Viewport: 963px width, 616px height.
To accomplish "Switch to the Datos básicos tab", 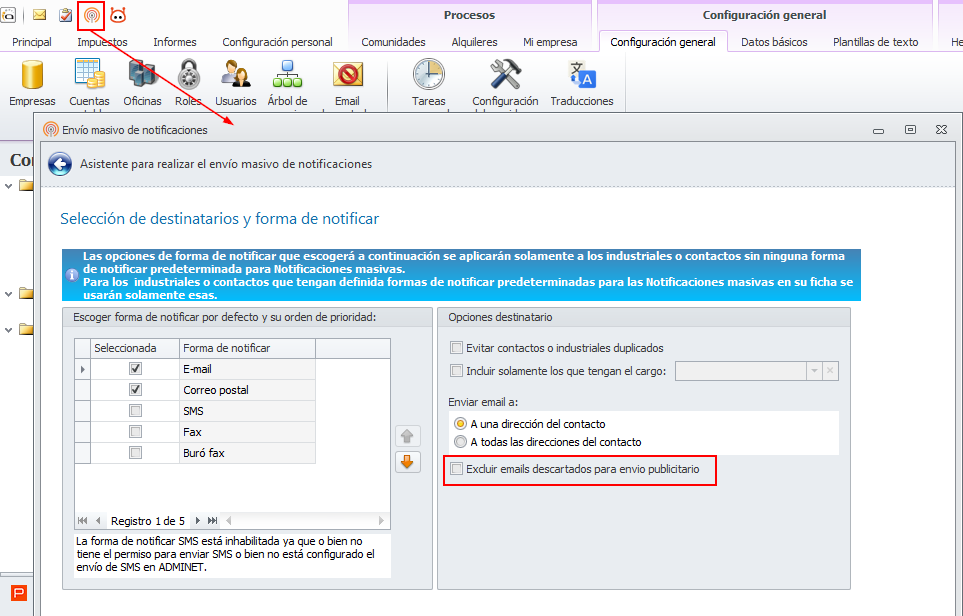I will pyautogui.click(x=774, y=42).
